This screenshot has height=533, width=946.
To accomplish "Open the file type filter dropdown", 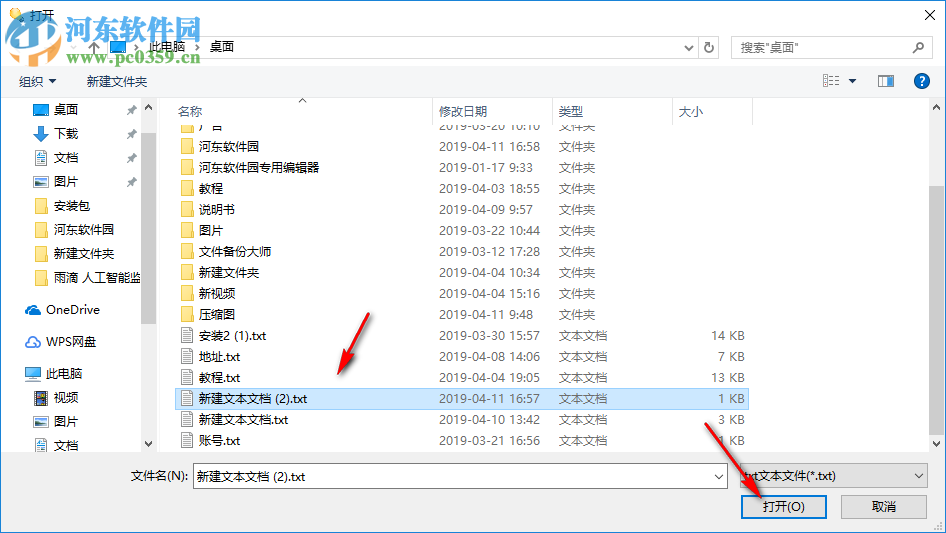I will click(x=834, y=476).
